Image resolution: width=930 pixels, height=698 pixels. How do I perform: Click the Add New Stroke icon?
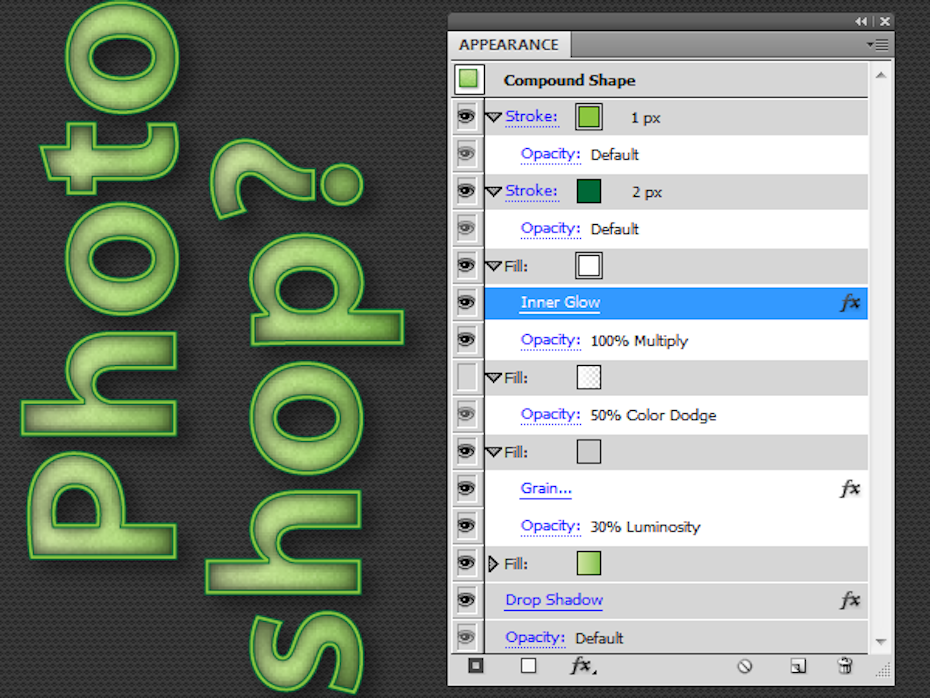(476, 666)
